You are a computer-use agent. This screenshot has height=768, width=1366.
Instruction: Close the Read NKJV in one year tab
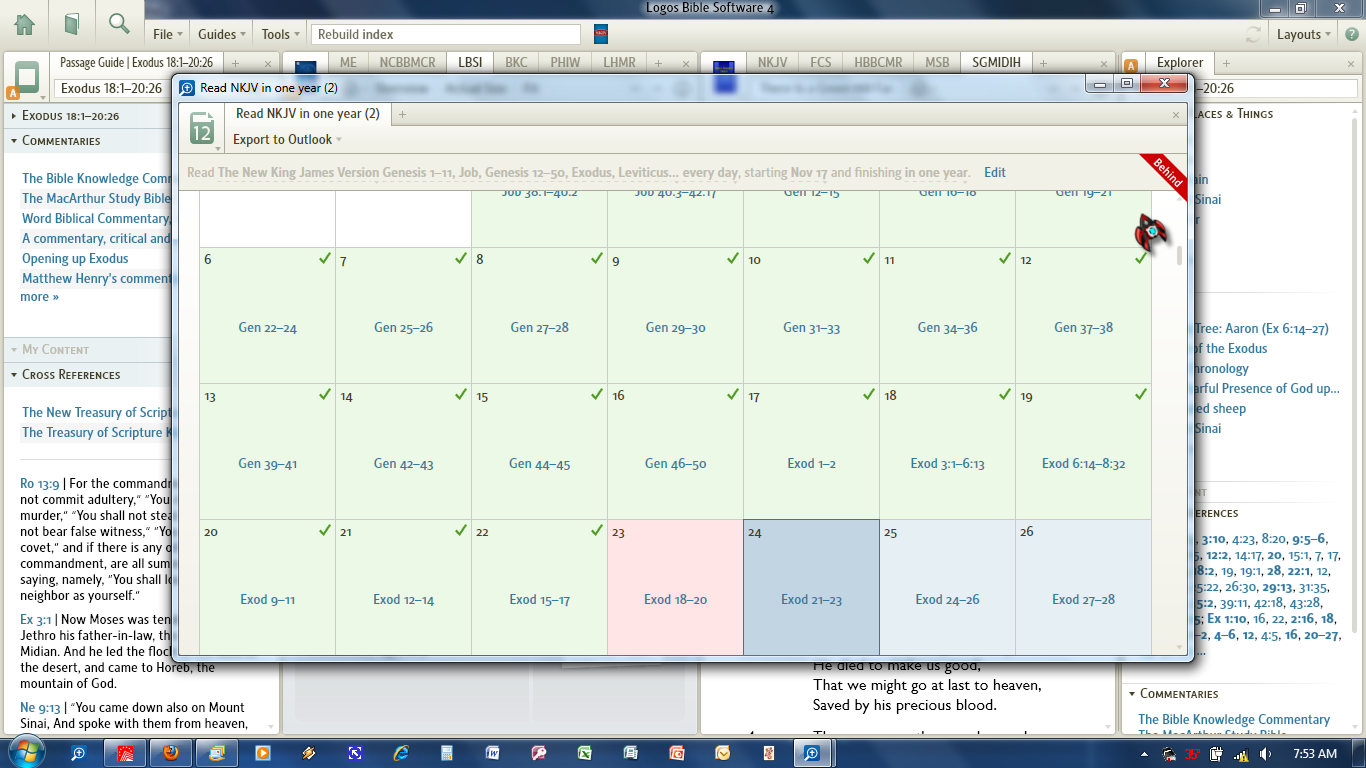point(1176,115)
